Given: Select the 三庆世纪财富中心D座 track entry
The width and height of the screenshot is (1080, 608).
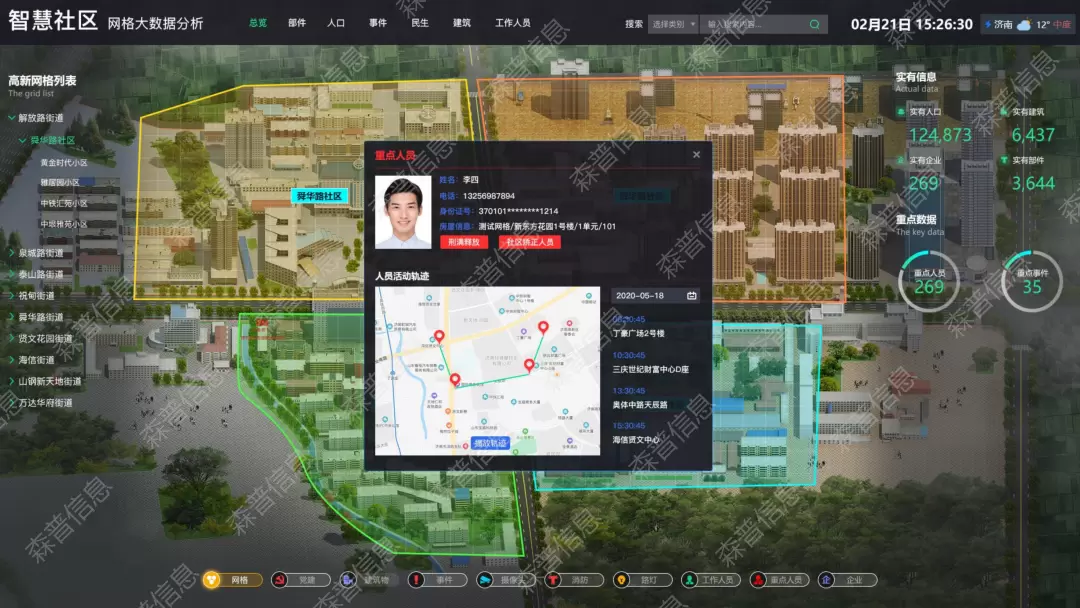Looking at the screenshot, I should pyautogui.click(x=650, y=369).
